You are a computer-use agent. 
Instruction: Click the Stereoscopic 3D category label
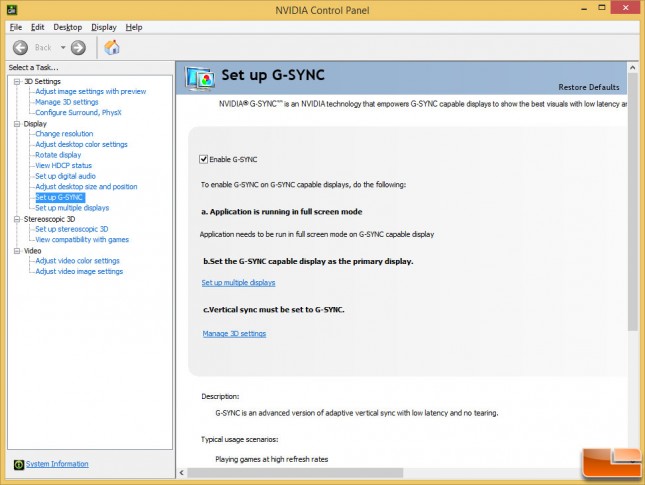pyautogui.click(x=49, y=219)
